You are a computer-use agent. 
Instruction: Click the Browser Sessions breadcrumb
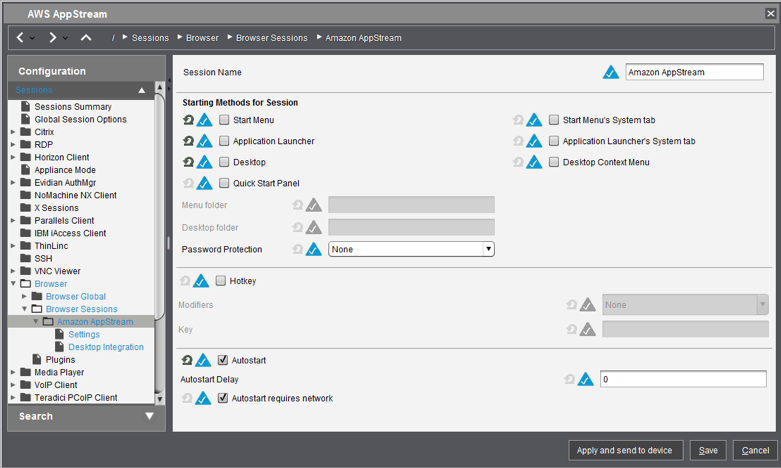pos(271,38)
